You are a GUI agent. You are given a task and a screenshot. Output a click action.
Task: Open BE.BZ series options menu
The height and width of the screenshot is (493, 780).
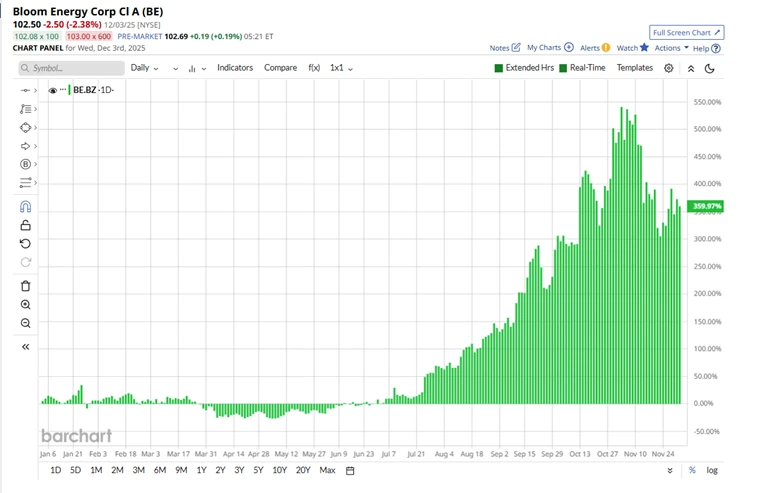click(x=63, y=90)
